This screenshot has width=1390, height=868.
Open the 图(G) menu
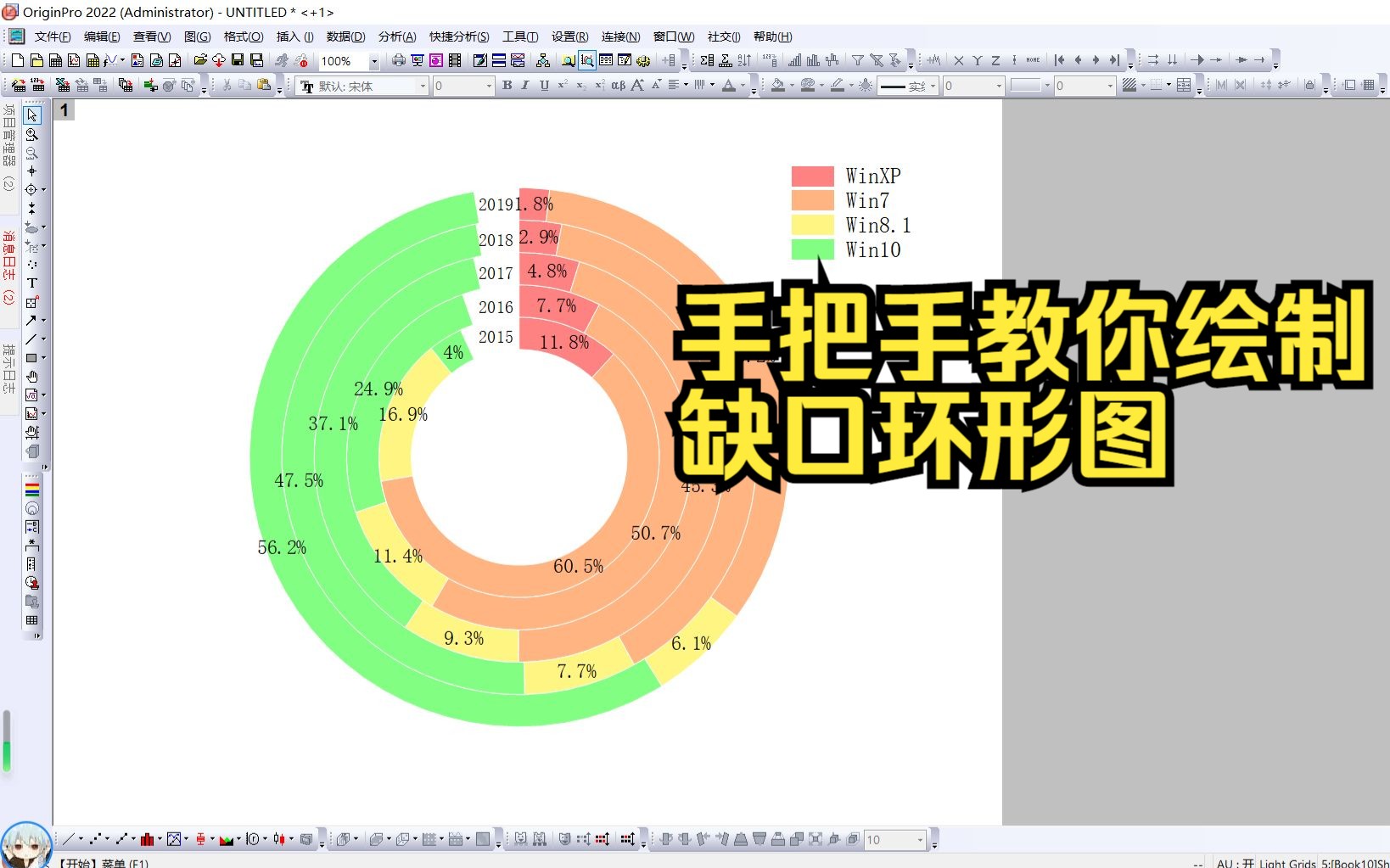pyautogui.click(x=197, y=36)
